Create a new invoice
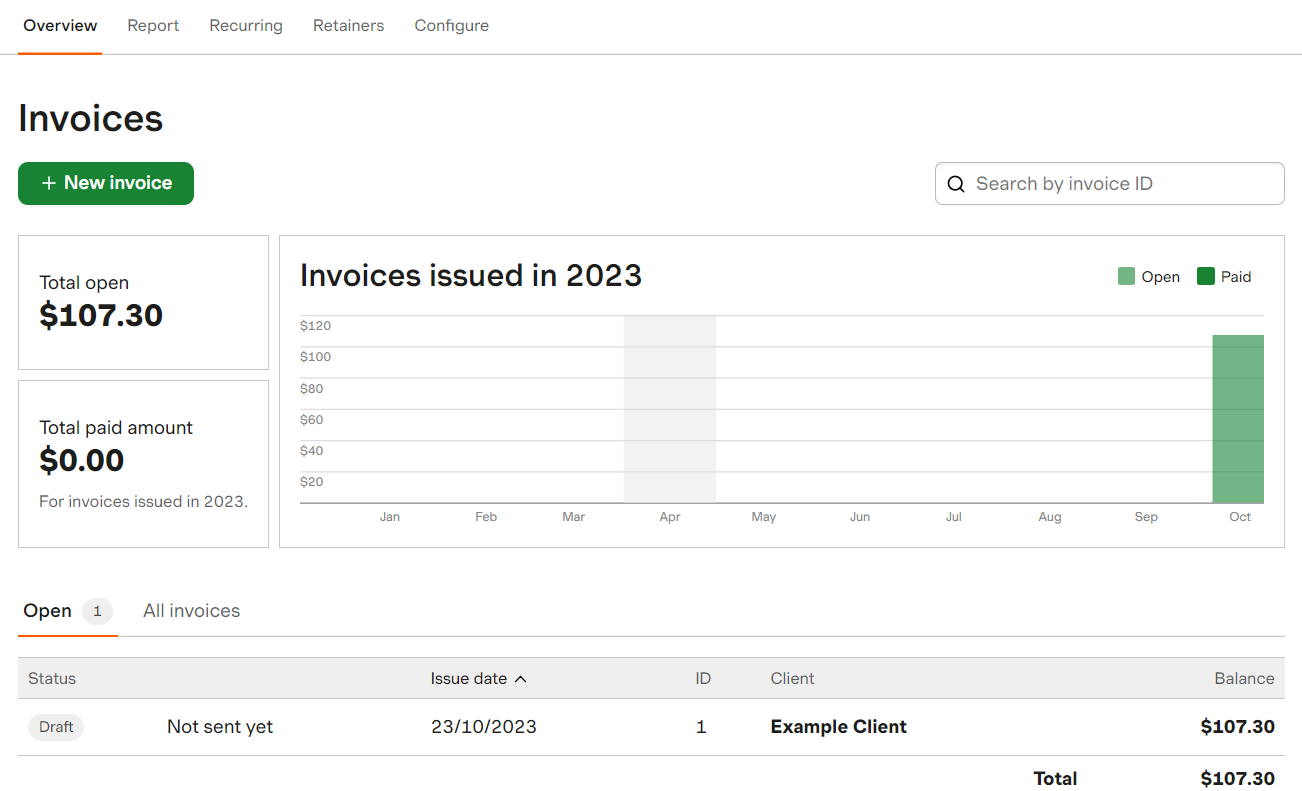The image size is (1302, 791). point(106,183)
